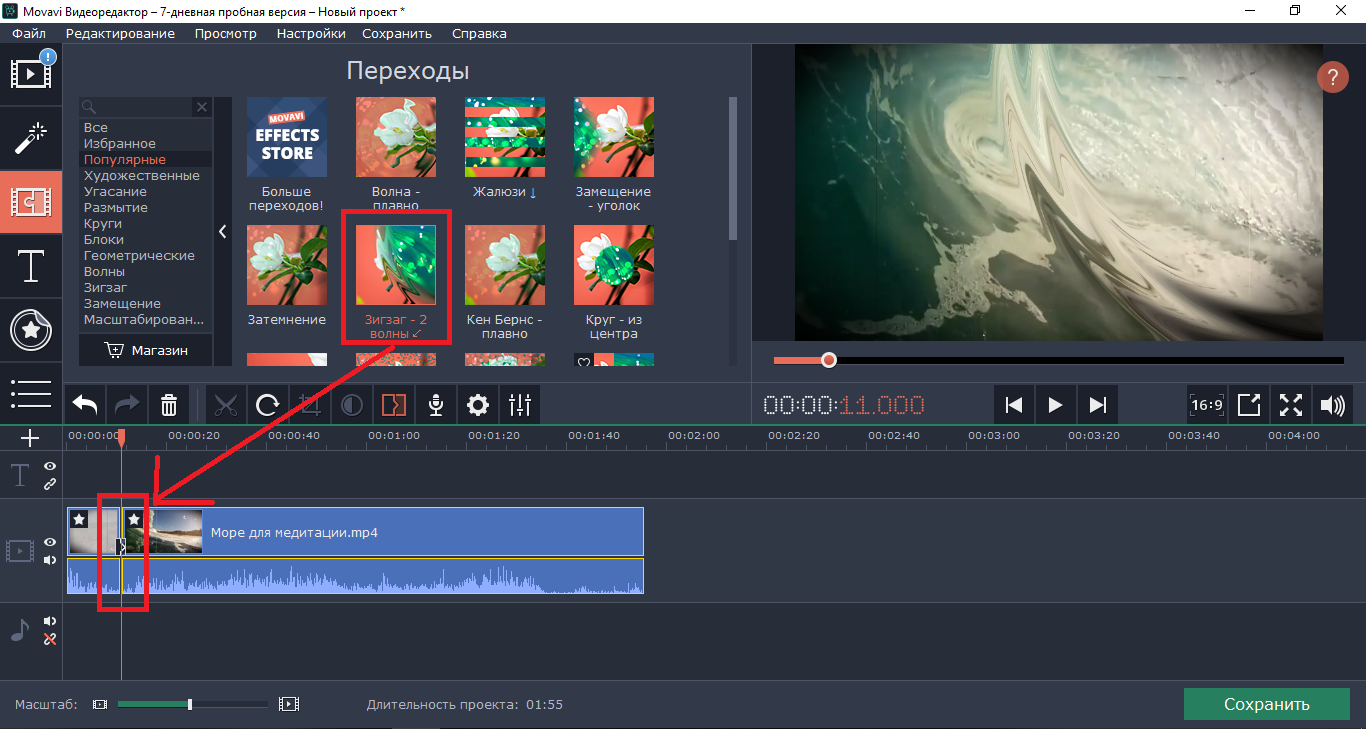Delete selected clip with trash icon
The height and width of the screenshot is (729, 1366).
point(169,405)
